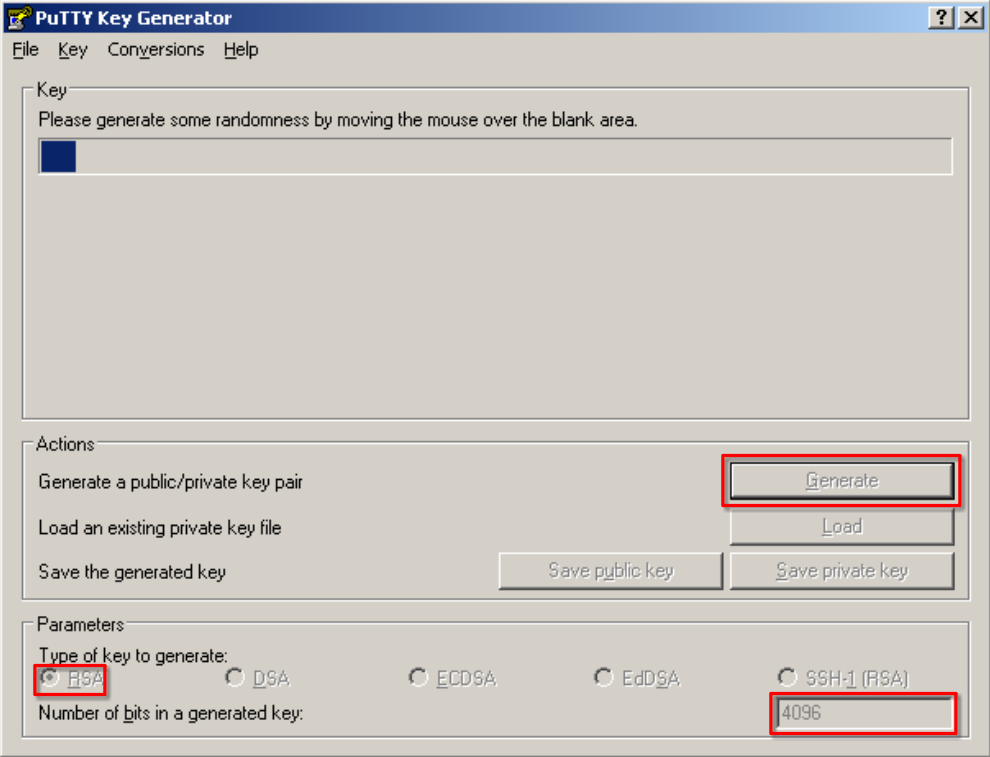The width and height of the screenshot is (990, 757).
Task: Click the randomness progress bar
Action: click(x=495, y=156)
